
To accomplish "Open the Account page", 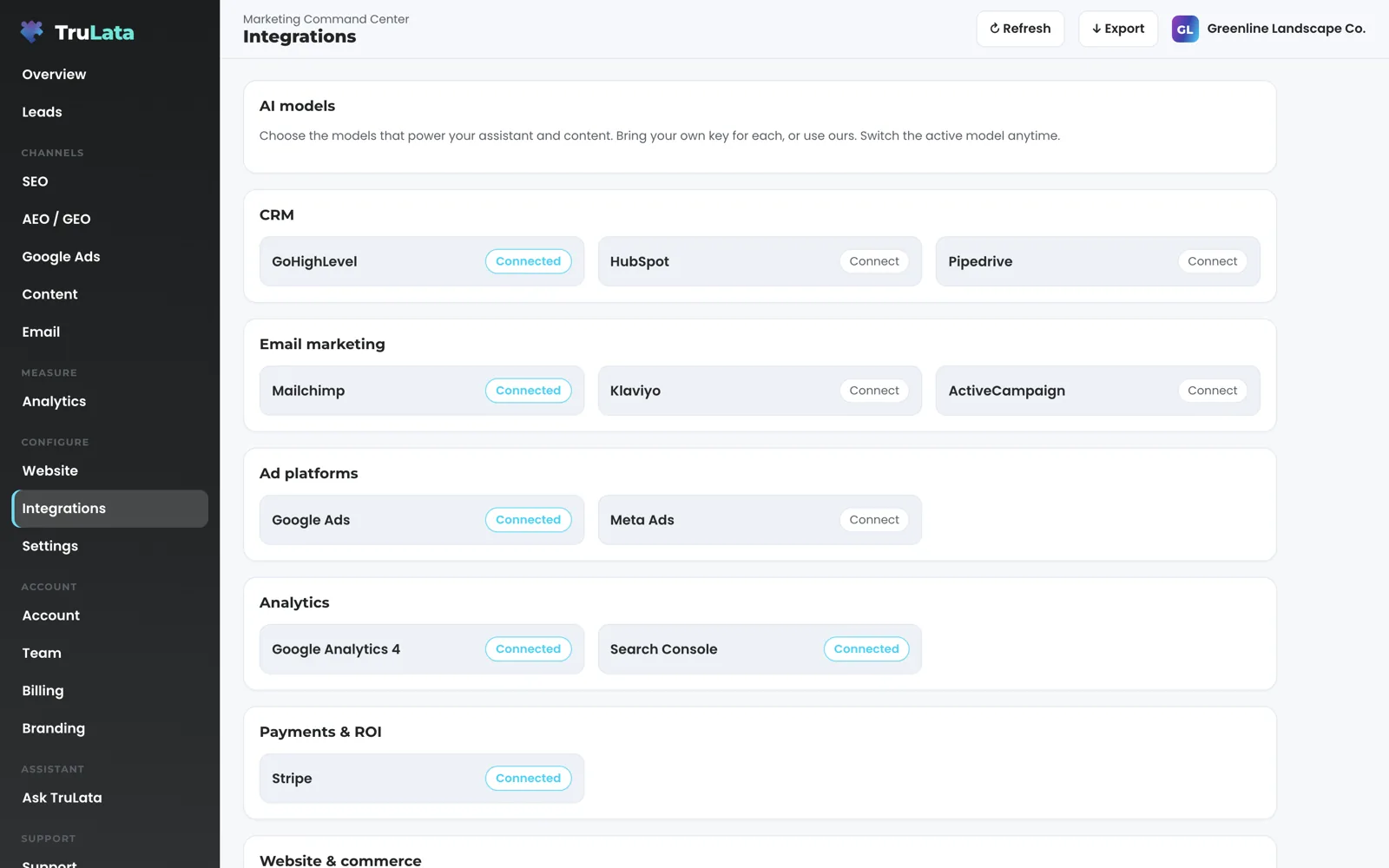I will click(109, 615).
